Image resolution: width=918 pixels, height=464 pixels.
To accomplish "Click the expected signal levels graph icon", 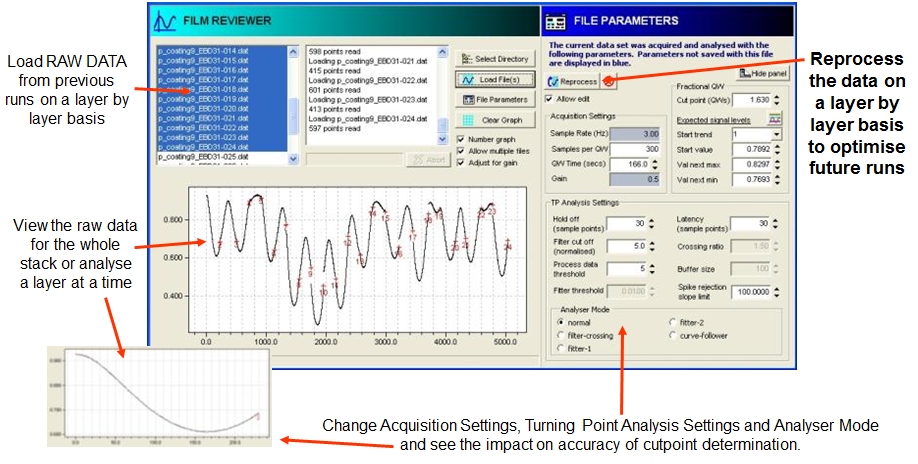I will tap(775, 119).
